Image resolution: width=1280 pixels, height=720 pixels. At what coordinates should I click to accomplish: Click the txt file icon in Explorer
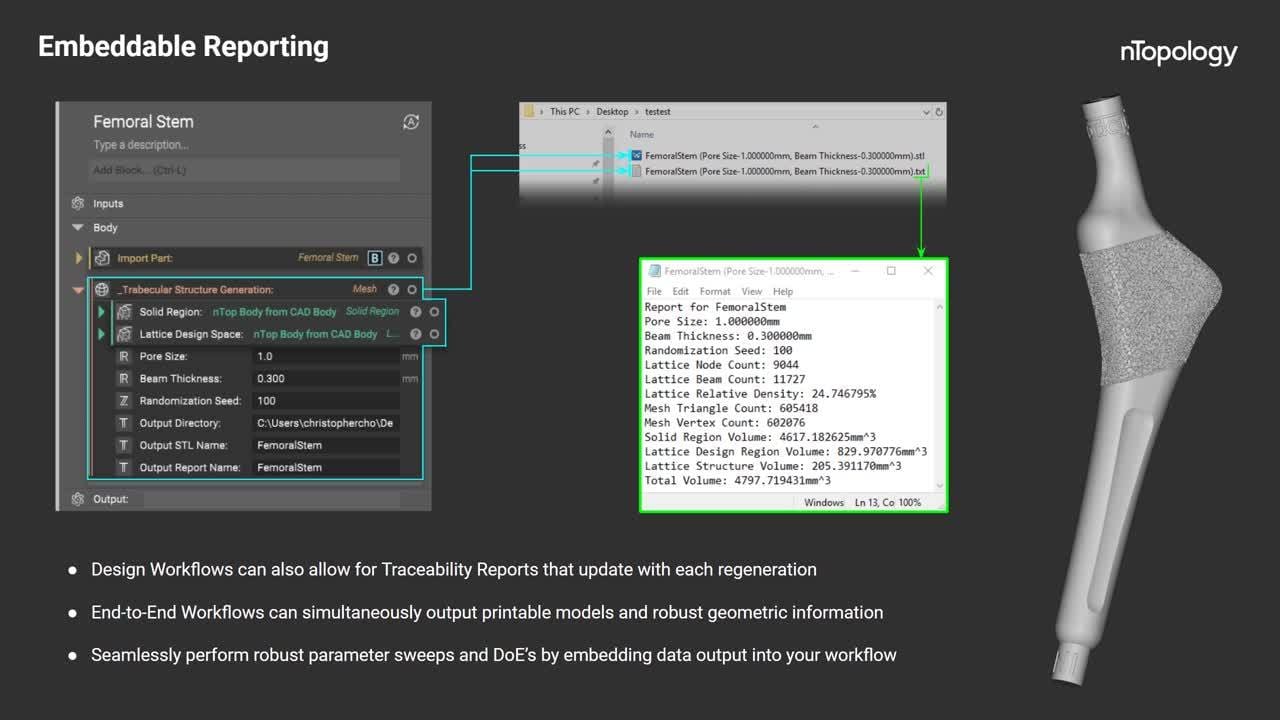point(636,171)
